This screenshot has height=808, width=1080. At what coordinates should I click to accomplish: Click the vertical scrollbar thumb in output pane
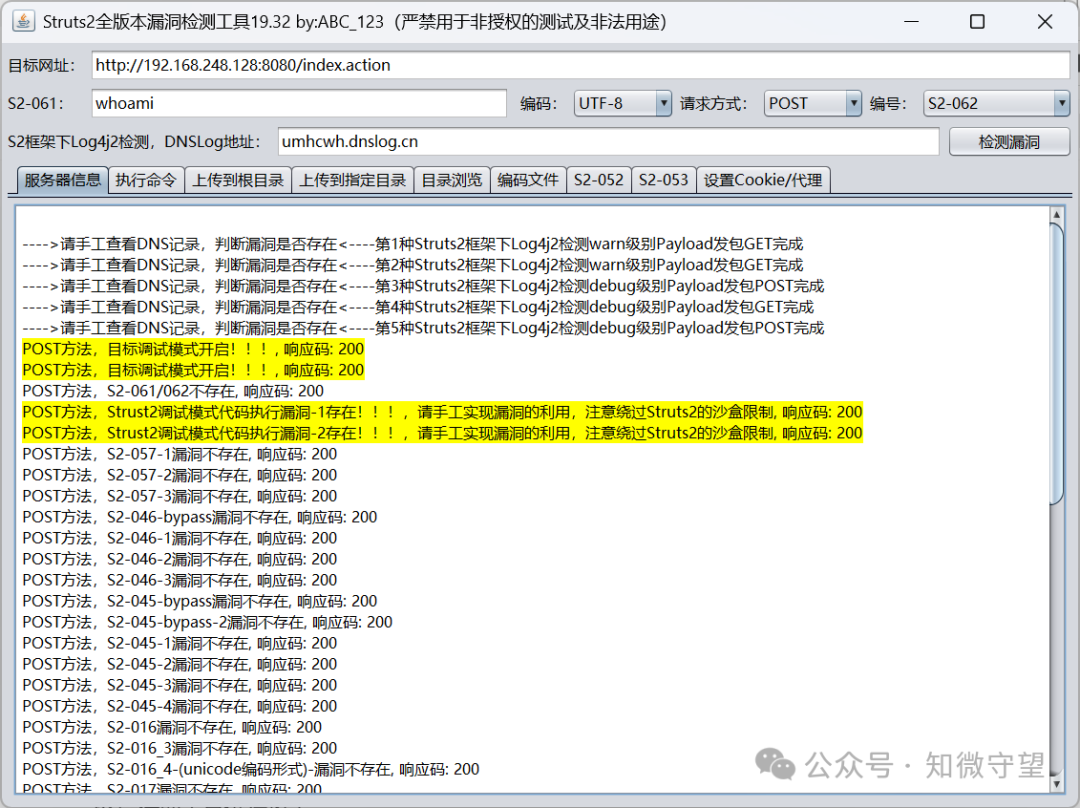click(1057, 364)
